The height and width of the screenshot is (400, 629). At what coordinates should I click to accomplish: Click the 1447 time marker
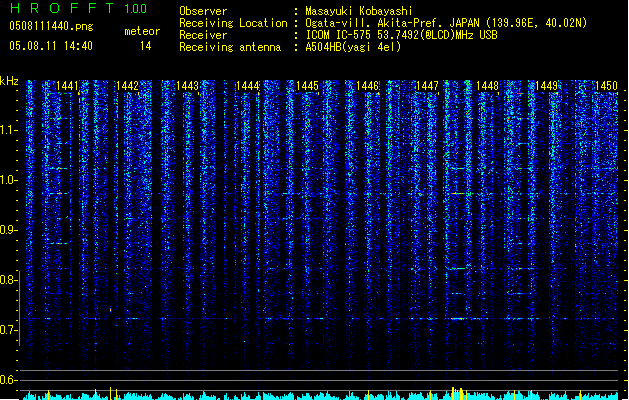[427, 86]
